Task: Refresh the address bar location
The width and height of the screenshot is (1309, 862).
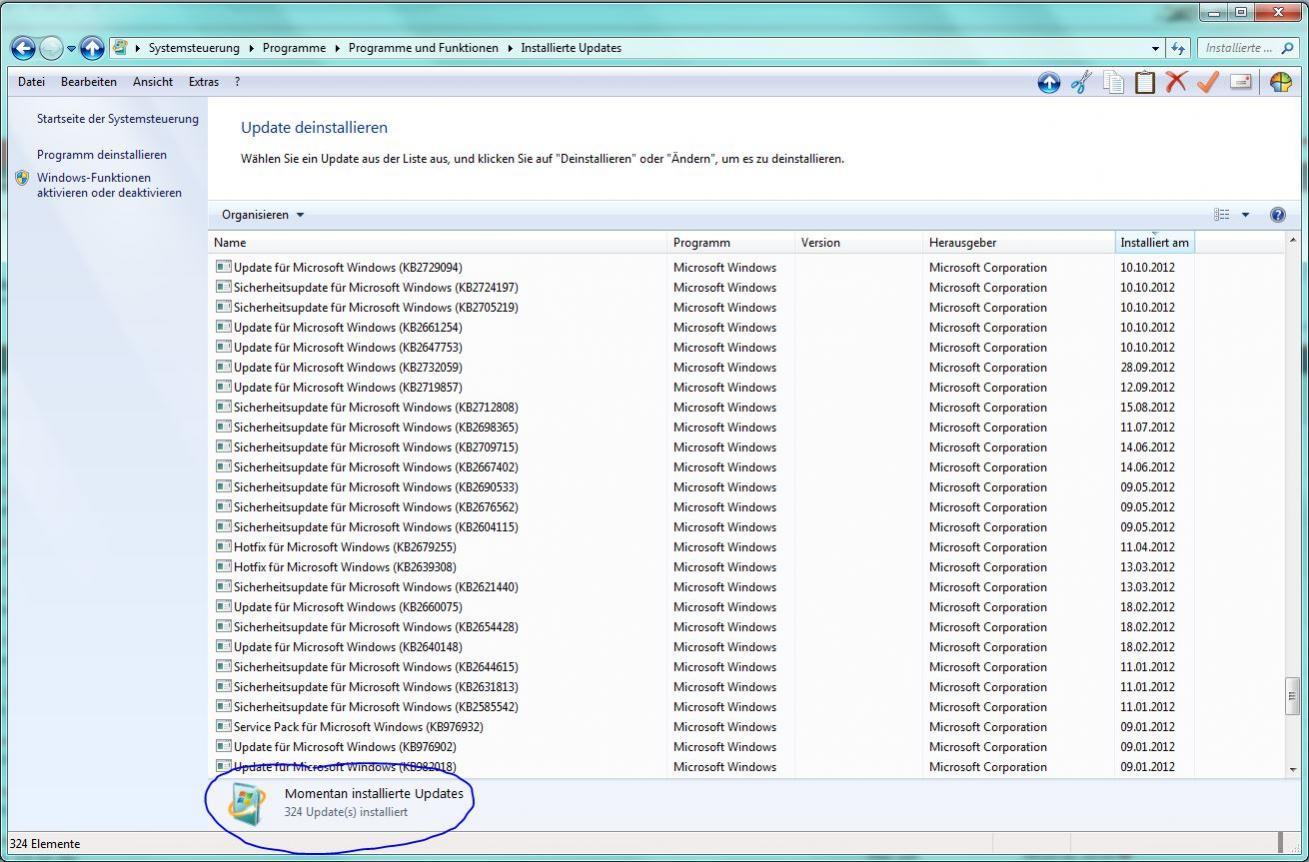Action: [1179, 48]
